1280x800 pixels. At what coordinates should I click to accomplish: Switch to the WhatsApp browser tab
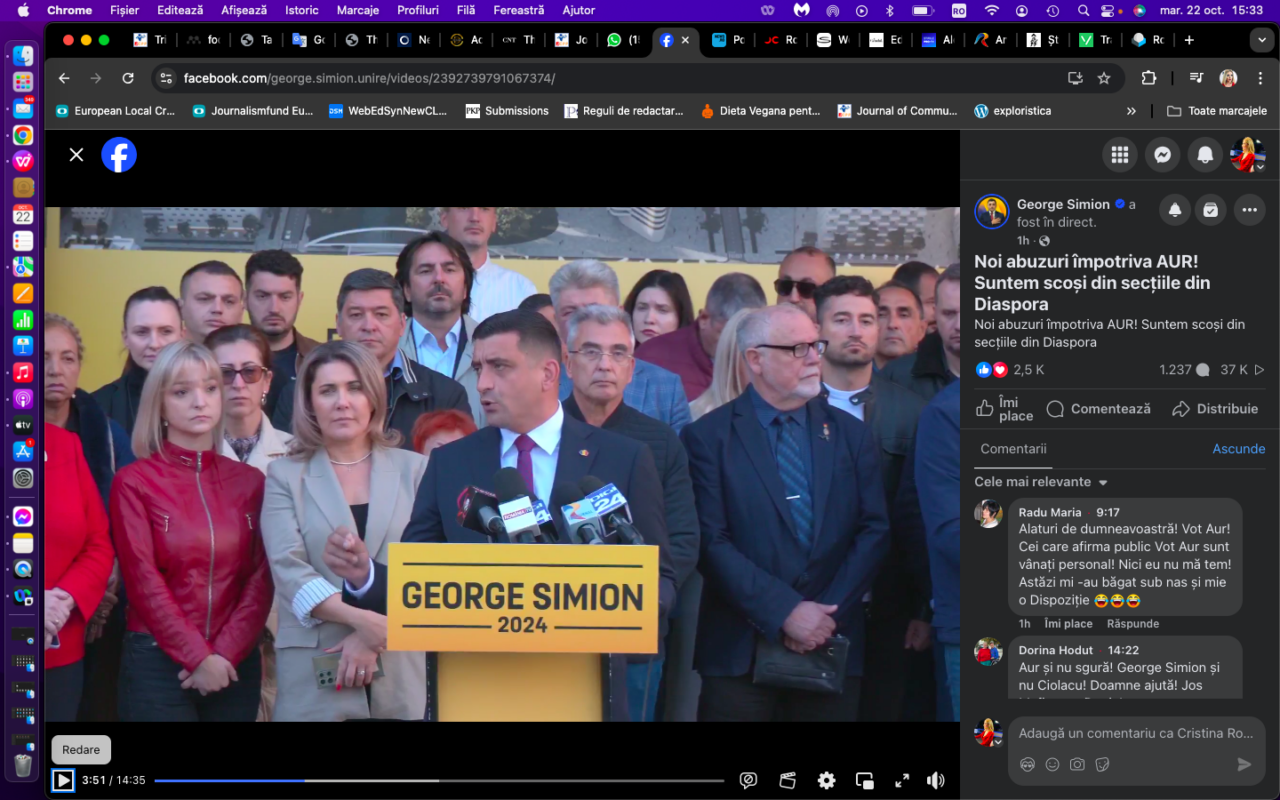click(x=623, y=40)
